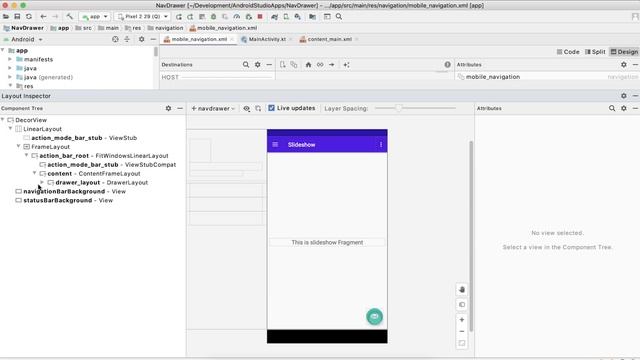Click the Auto Arrange icon
Viewport: 640px width, 360px height.
click(346, 64)
